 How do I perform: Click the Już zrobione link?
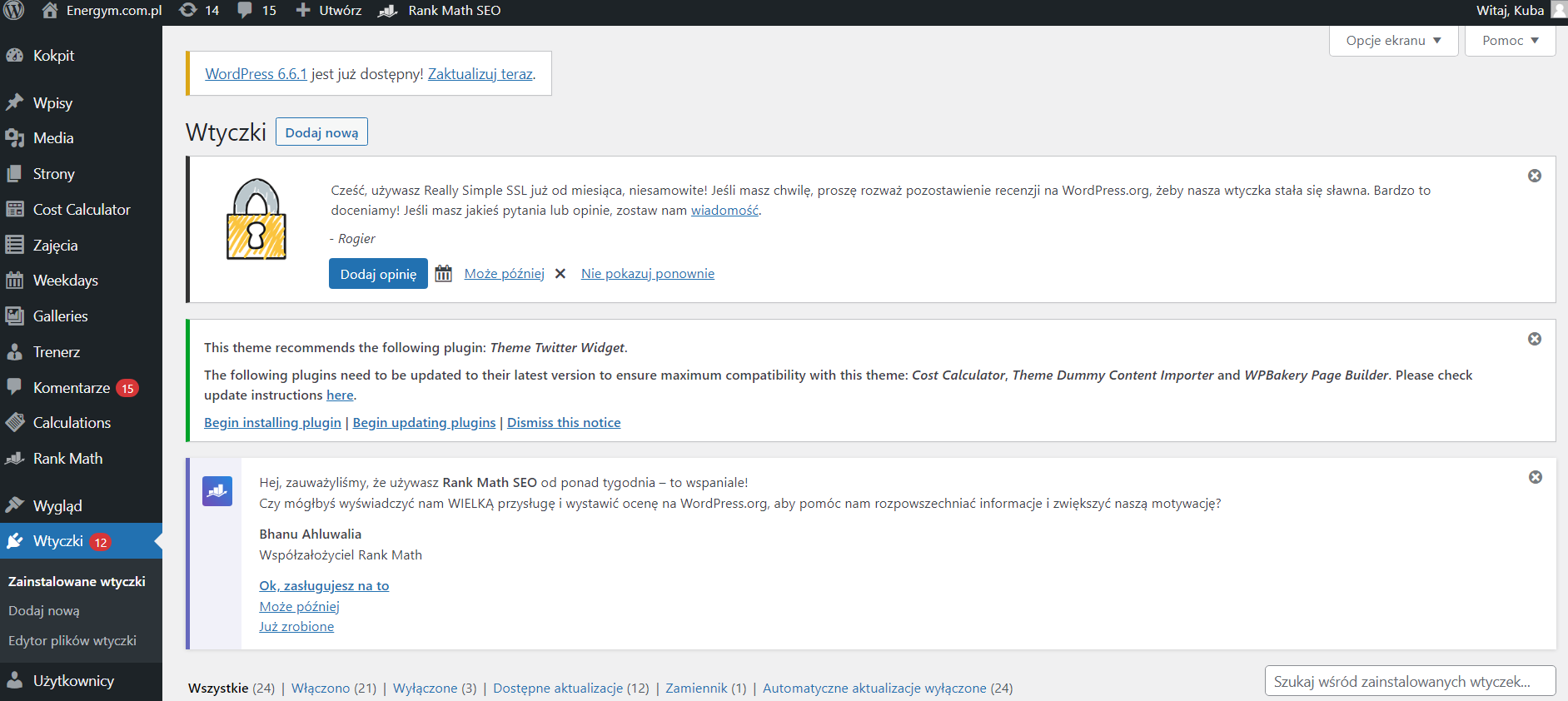click(x=296, y=627)
